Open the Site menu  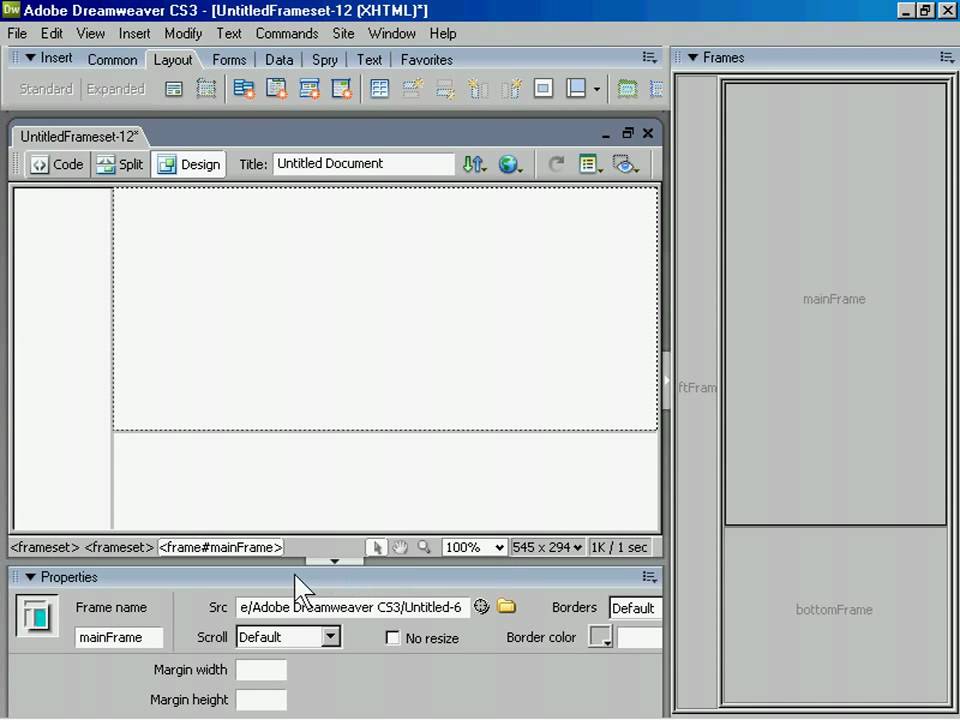[x=343, y=34]
